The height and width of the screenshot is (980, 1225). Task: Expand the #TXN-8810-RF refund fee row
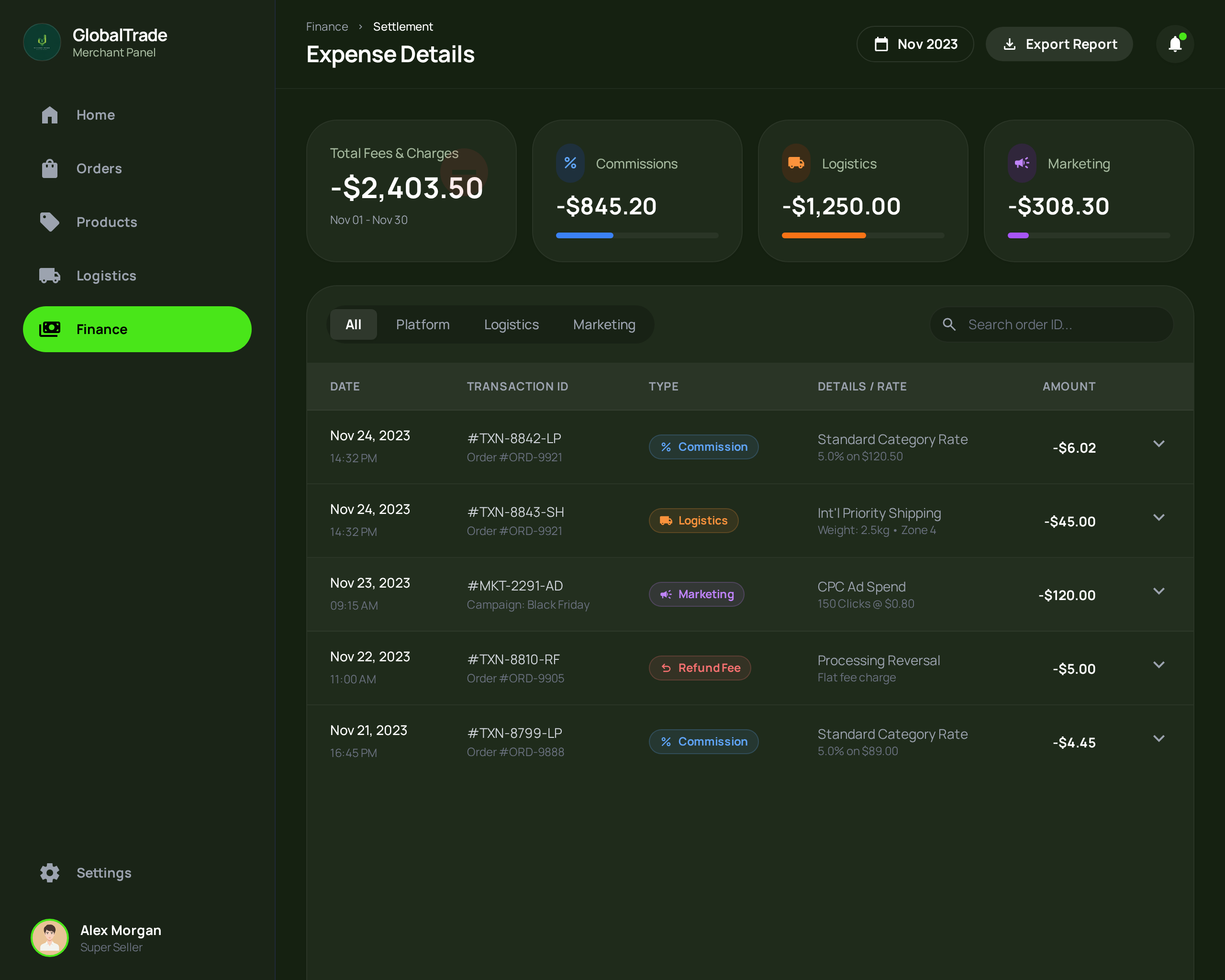click(1158, 665)
